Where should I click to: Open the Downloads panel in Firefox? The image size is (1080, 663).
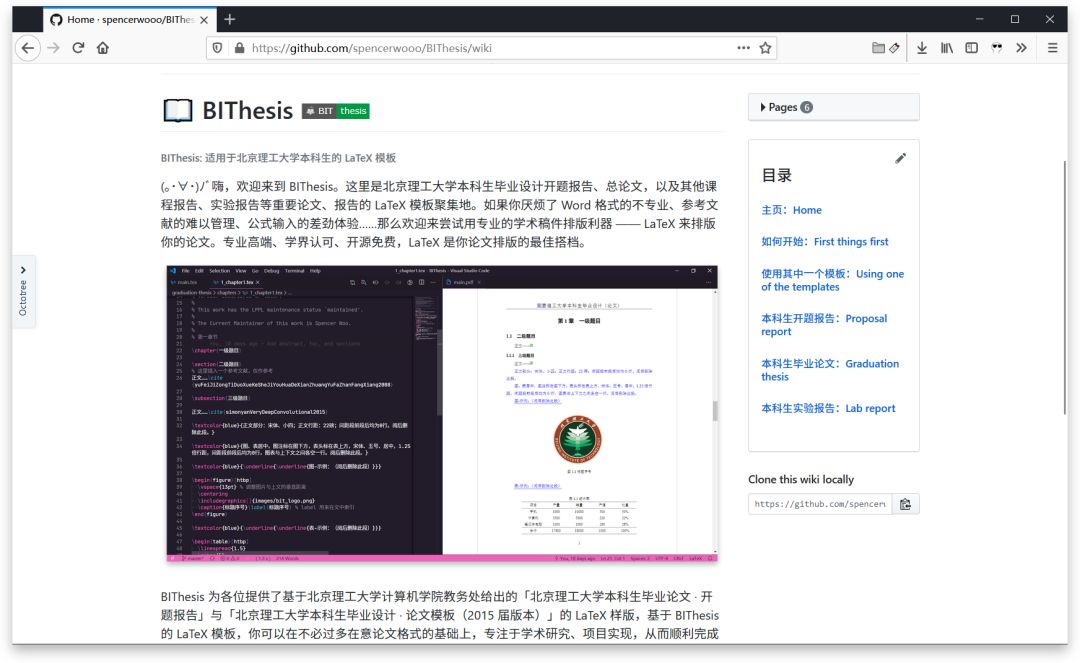[921, 47]
